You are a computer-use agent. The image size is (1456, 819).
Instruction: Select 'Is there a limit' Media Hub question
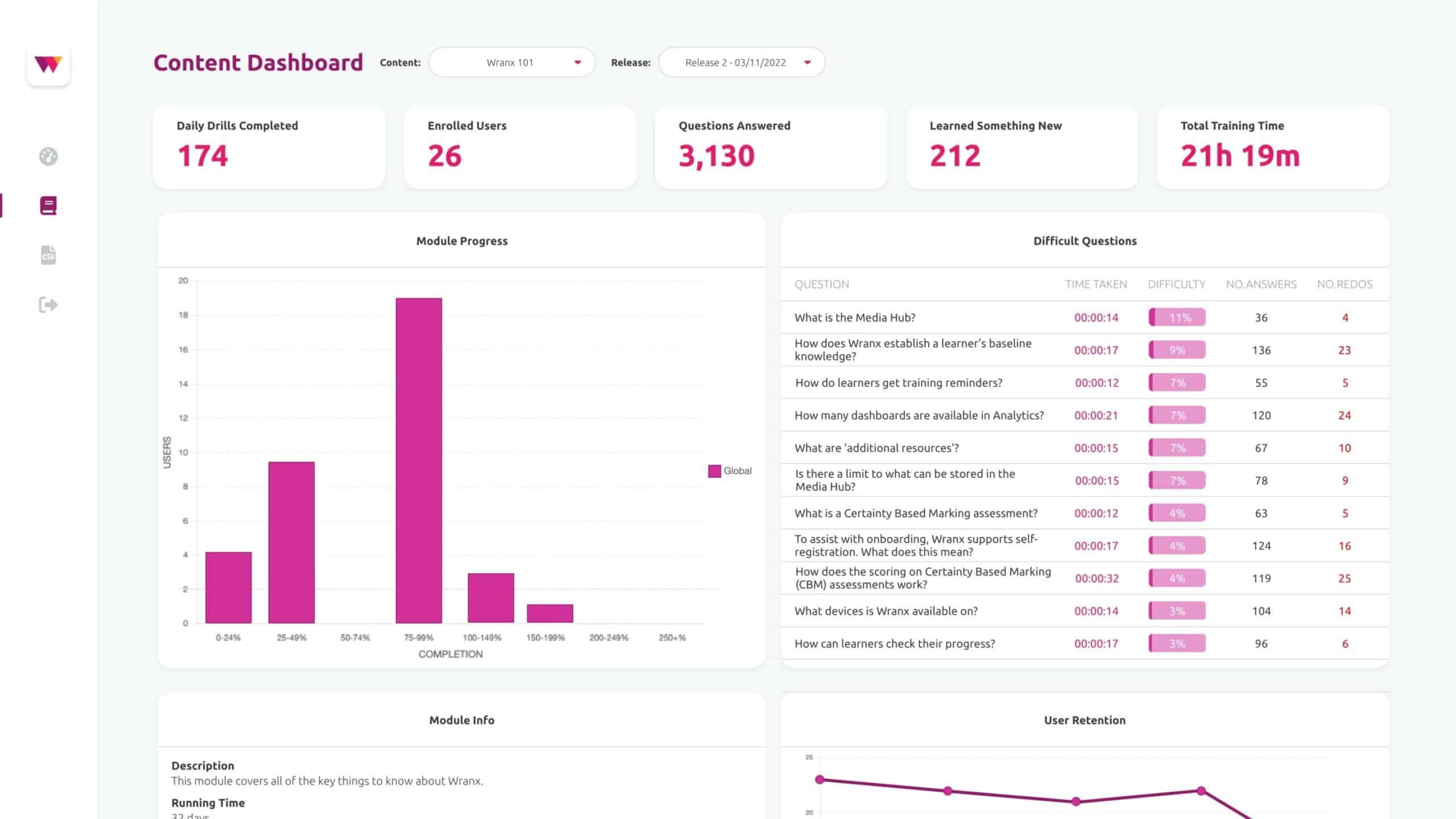[x=905, y=480]
